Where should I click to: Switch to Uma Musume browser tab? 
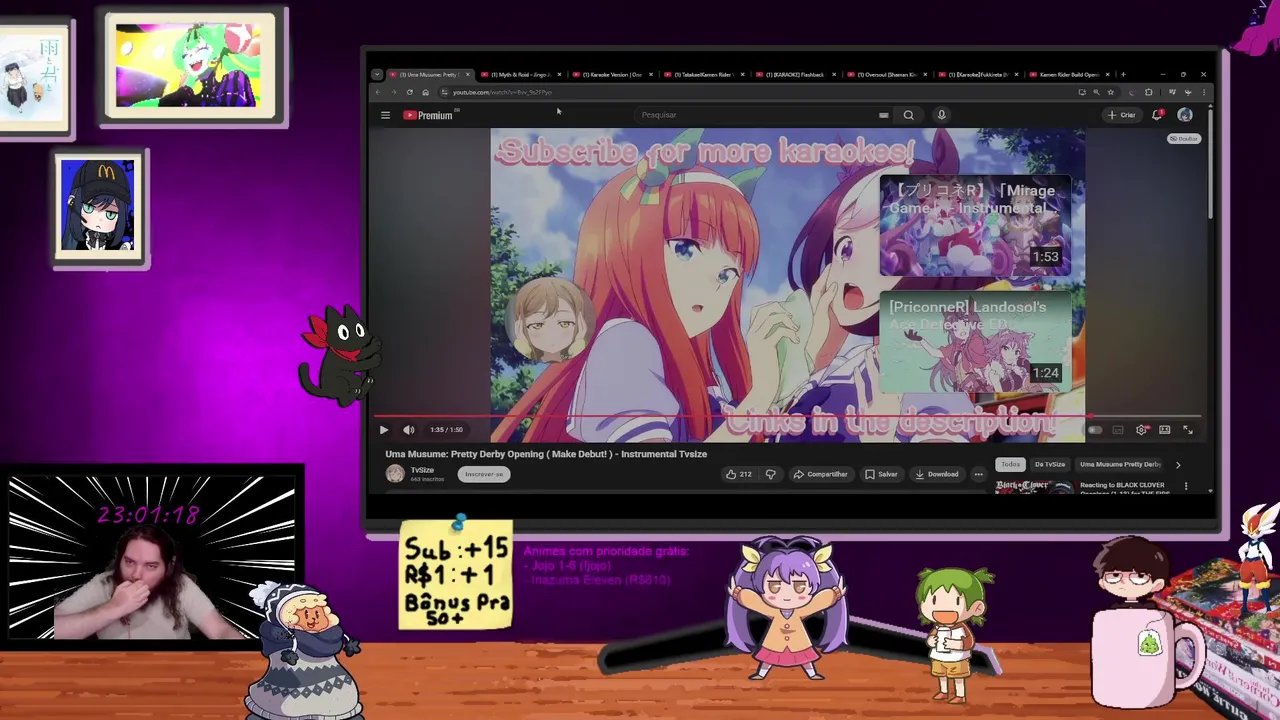coord(430,75)
